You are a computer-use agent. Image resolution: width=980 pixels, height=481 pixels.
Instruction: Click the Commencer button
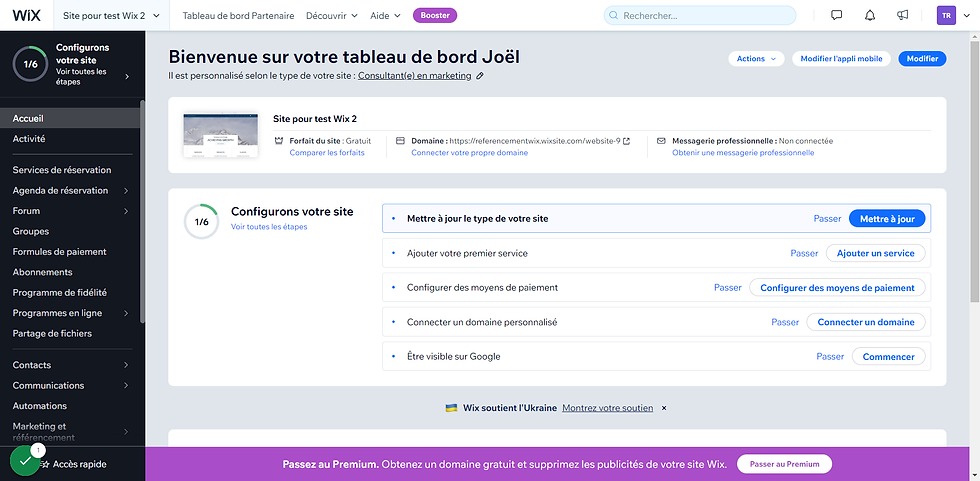coord(889,357)
